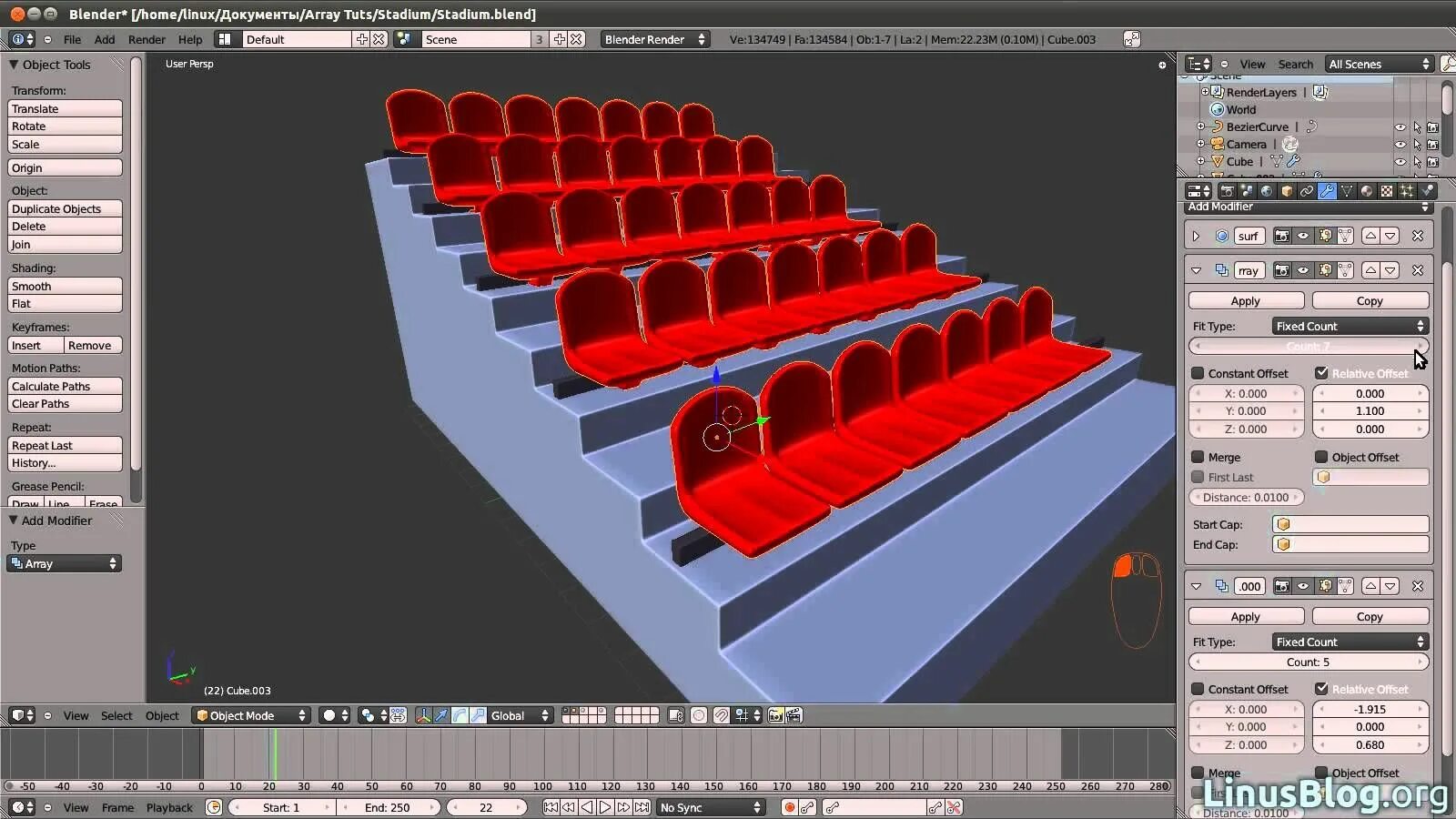Click the translate manipulator arrow icon

coord(441,715)
